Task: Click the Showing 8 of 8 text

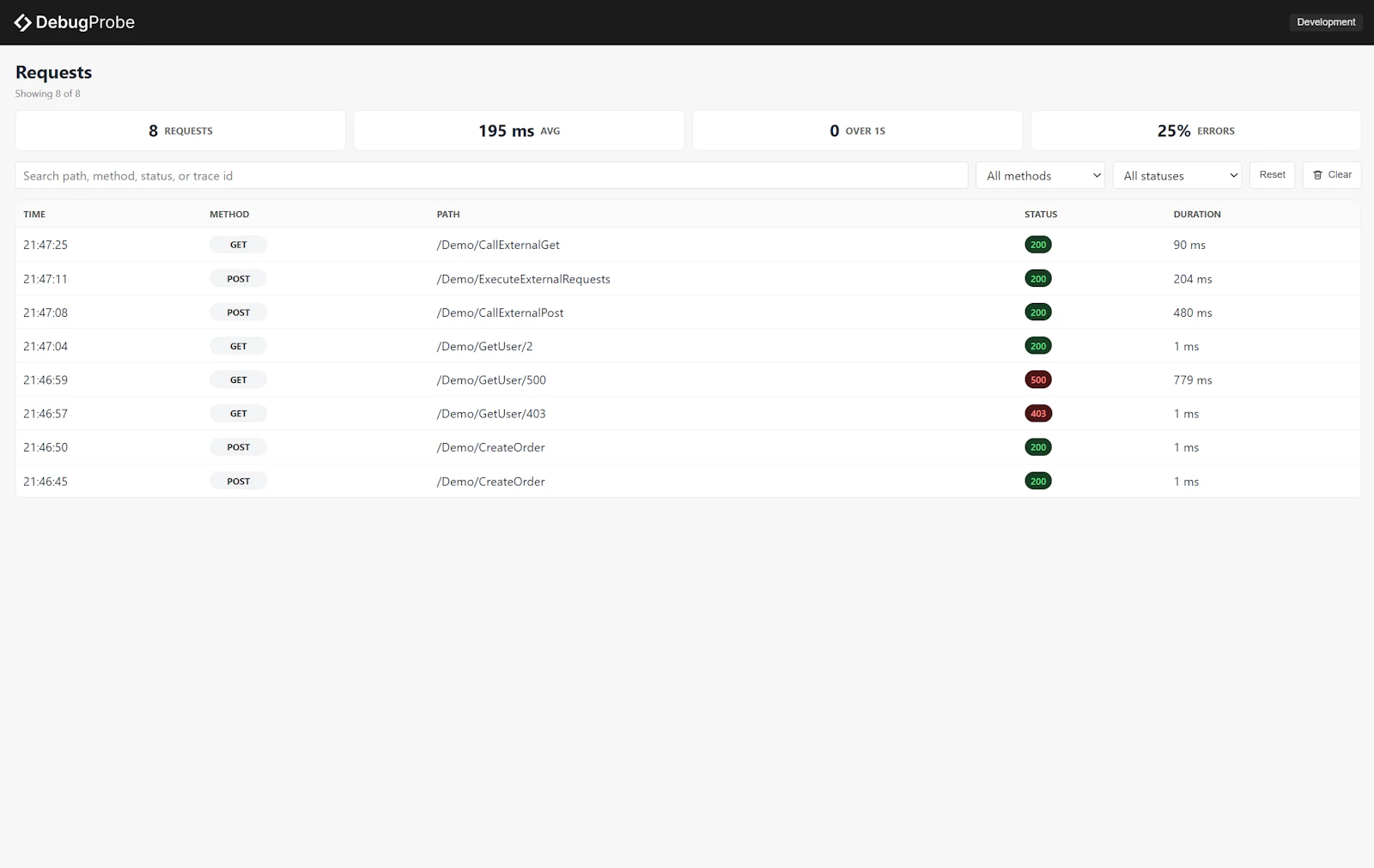Action: pos(48,94)
